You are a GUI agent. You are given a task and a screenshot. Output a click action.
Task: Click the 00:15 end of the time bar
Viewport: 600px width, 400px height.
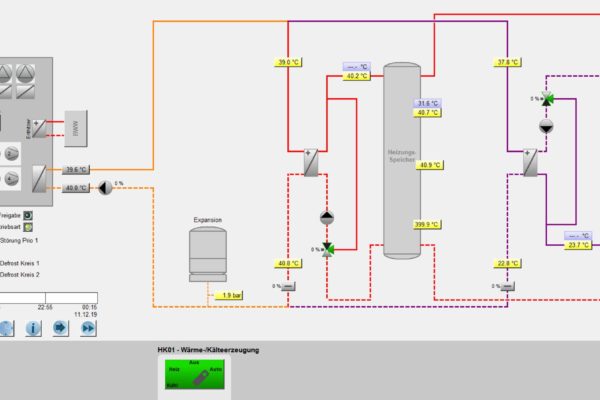(90, 307)
